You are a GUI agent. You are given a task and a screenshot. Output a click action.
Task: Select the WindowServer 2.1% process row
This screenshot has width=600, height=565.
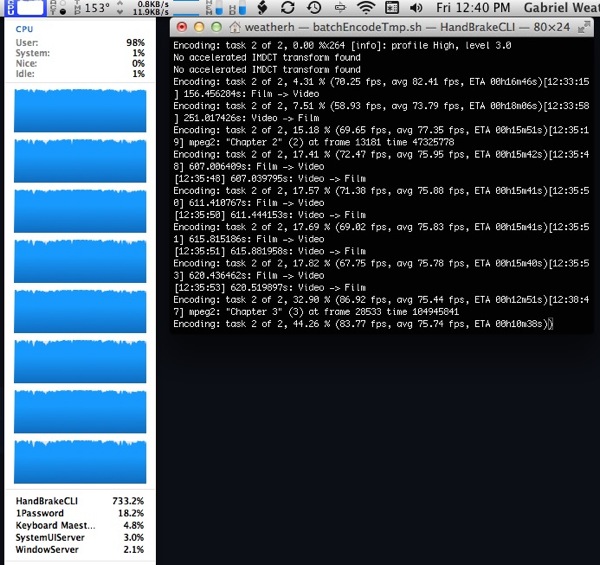point(80,549)
